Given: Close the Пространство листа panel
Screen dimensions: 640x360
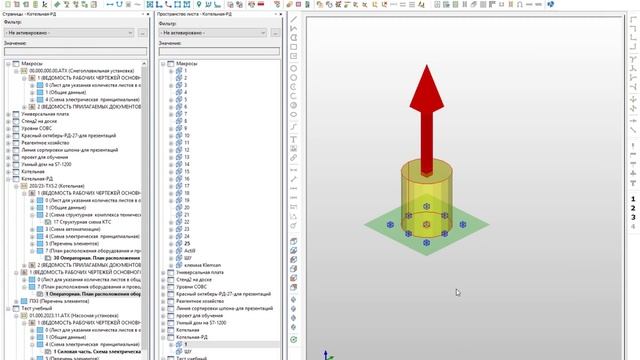Looking at the screenshot, I should tap(281, 14).
